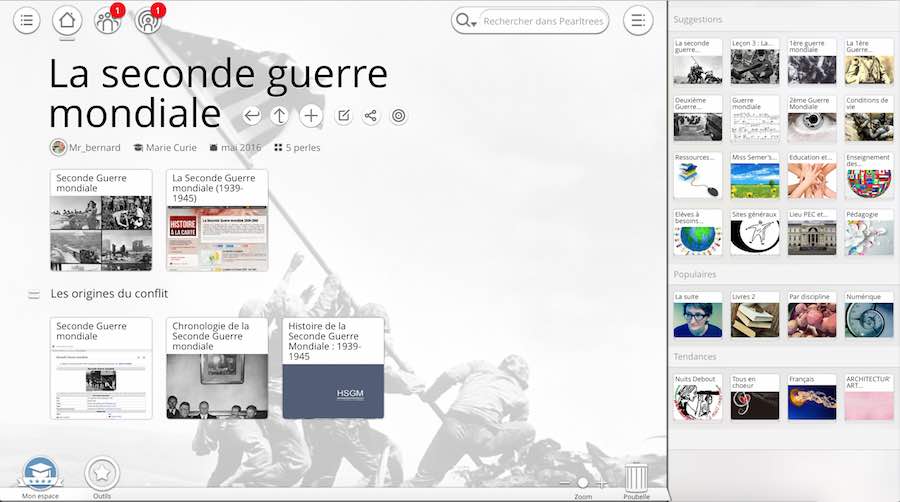
Task: Open trending collection ARCHITECTUR' ART
Action: [x=869, y=397]
